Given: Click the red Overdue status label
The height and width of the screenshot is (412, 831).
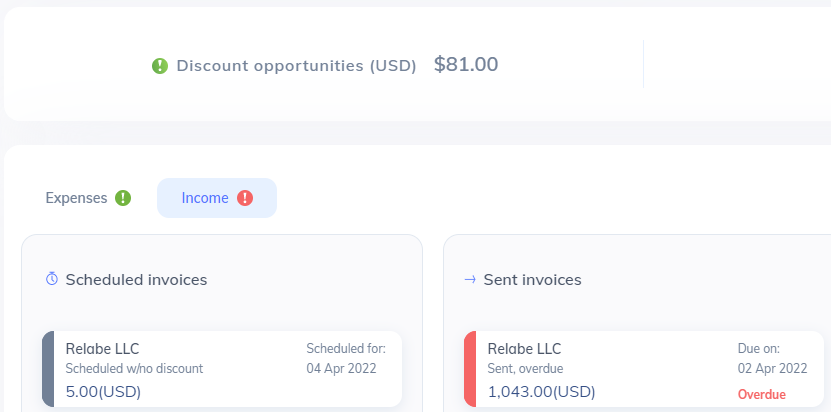Looking at the screenshot, I should point(761,394).
